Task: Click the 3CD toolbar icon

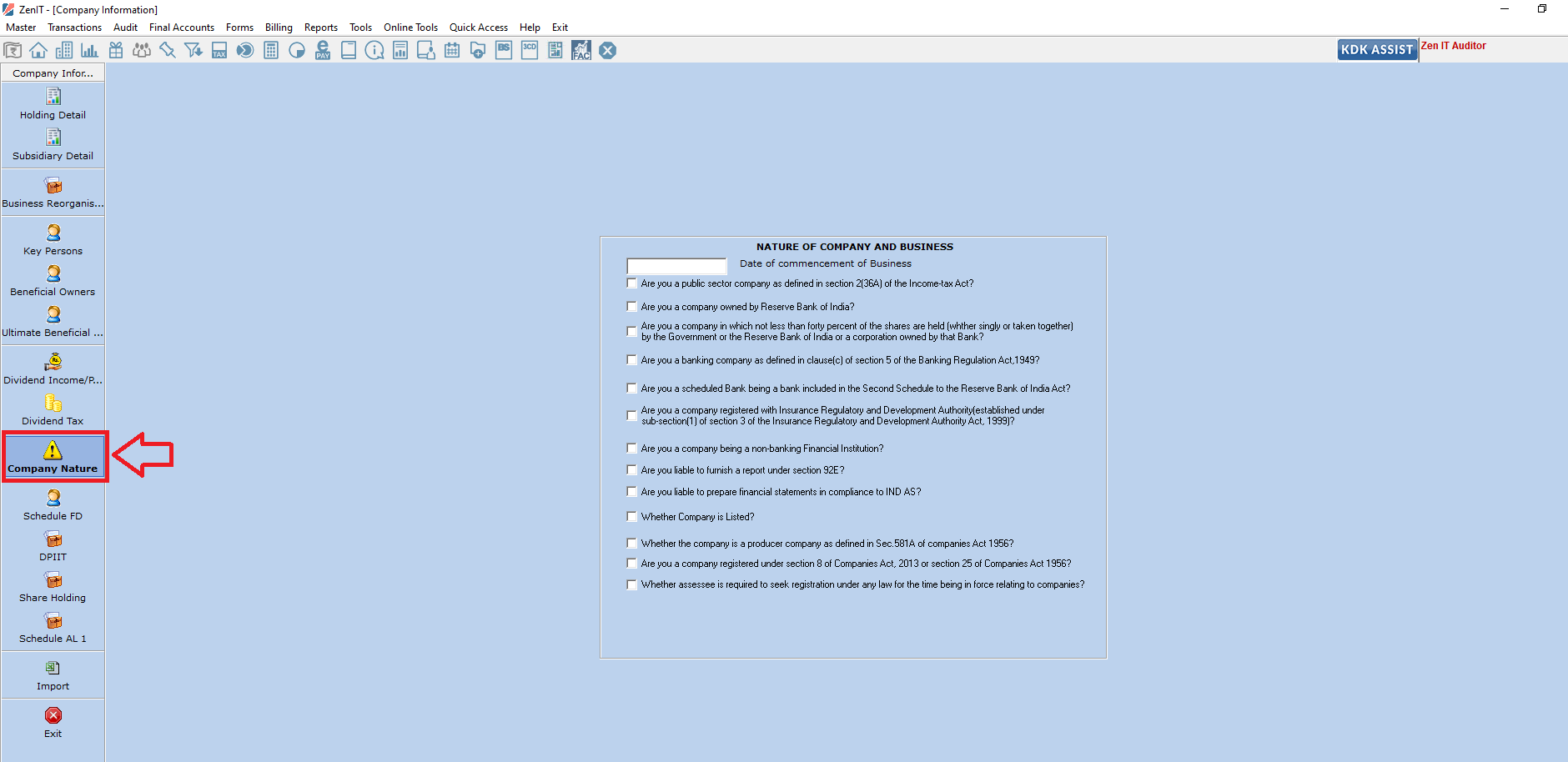Action: click(x=530, y=50)
